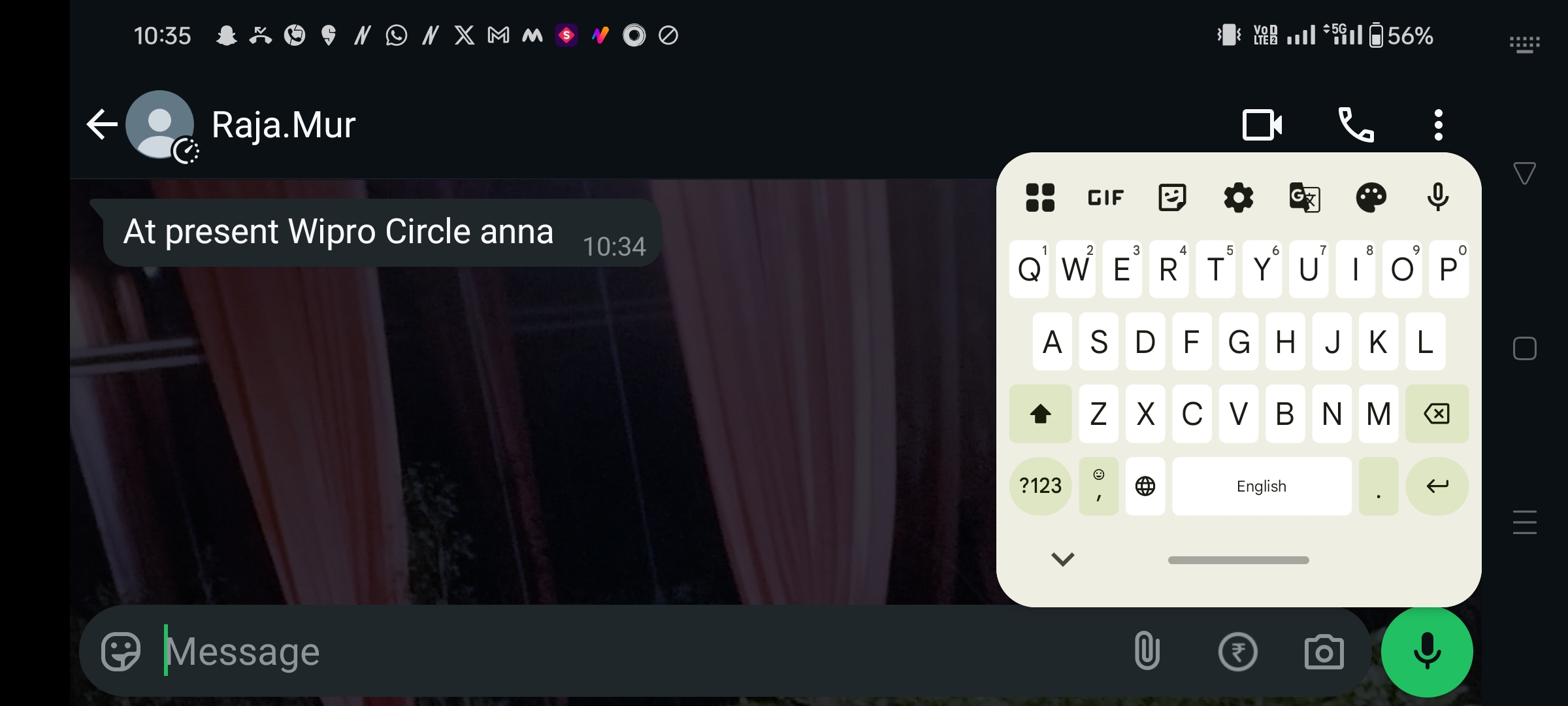This screenshot has height=706, width=1568.
Task: Record a voice message with green mic
Action: pyautogui.click(x=1427, y=652)
